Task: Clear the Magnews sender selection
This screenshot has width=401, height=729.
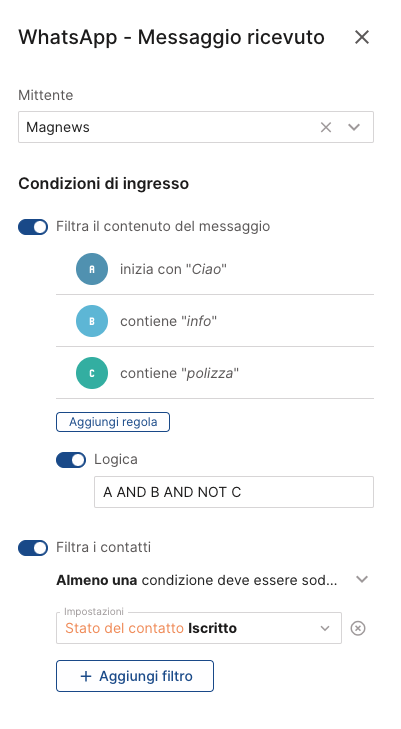Action: click(x=326, y=127)
